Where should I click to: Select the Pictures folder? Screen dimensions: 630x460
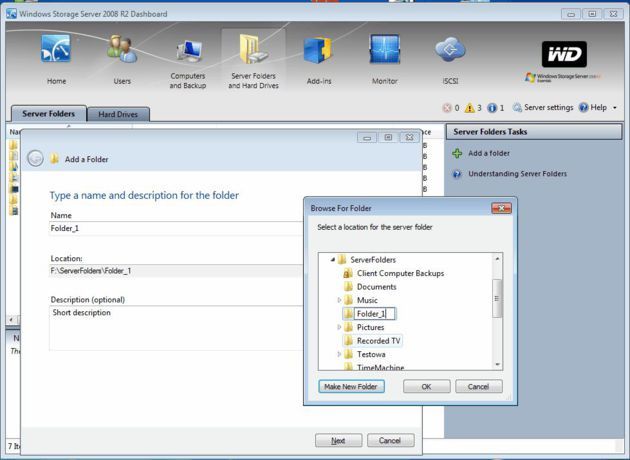(370, 327)
